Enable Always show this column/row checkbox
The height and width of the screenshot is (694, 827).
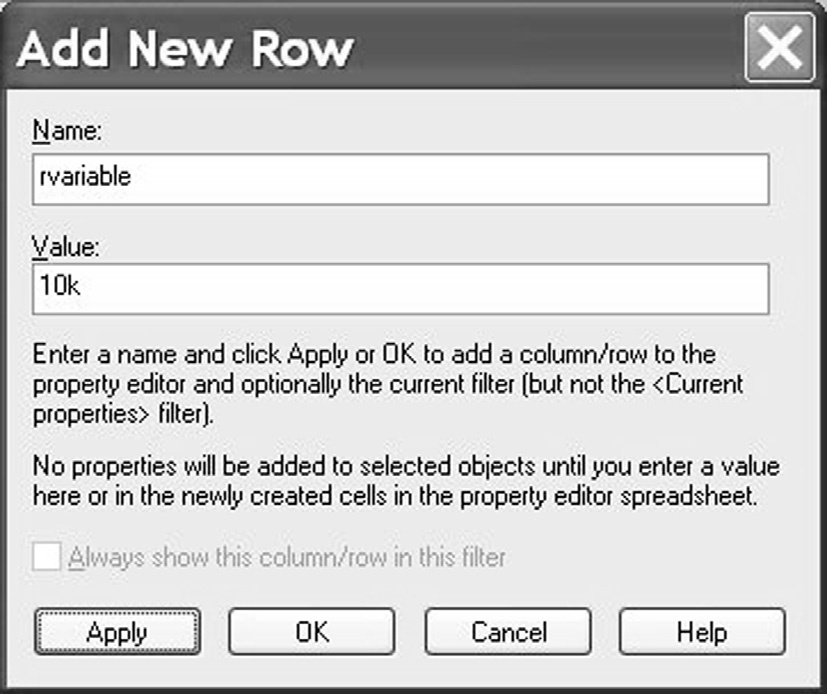point(46,556)
